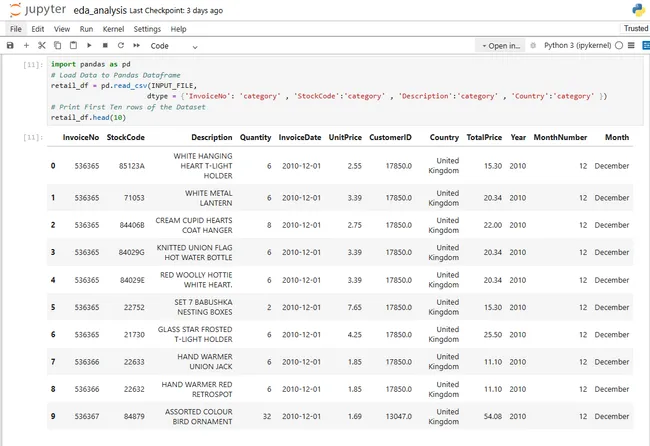The width and height of the screenshot is (650, 446).
Task: Click customer ID 13047.0 cell
Action: click(399, 416)
